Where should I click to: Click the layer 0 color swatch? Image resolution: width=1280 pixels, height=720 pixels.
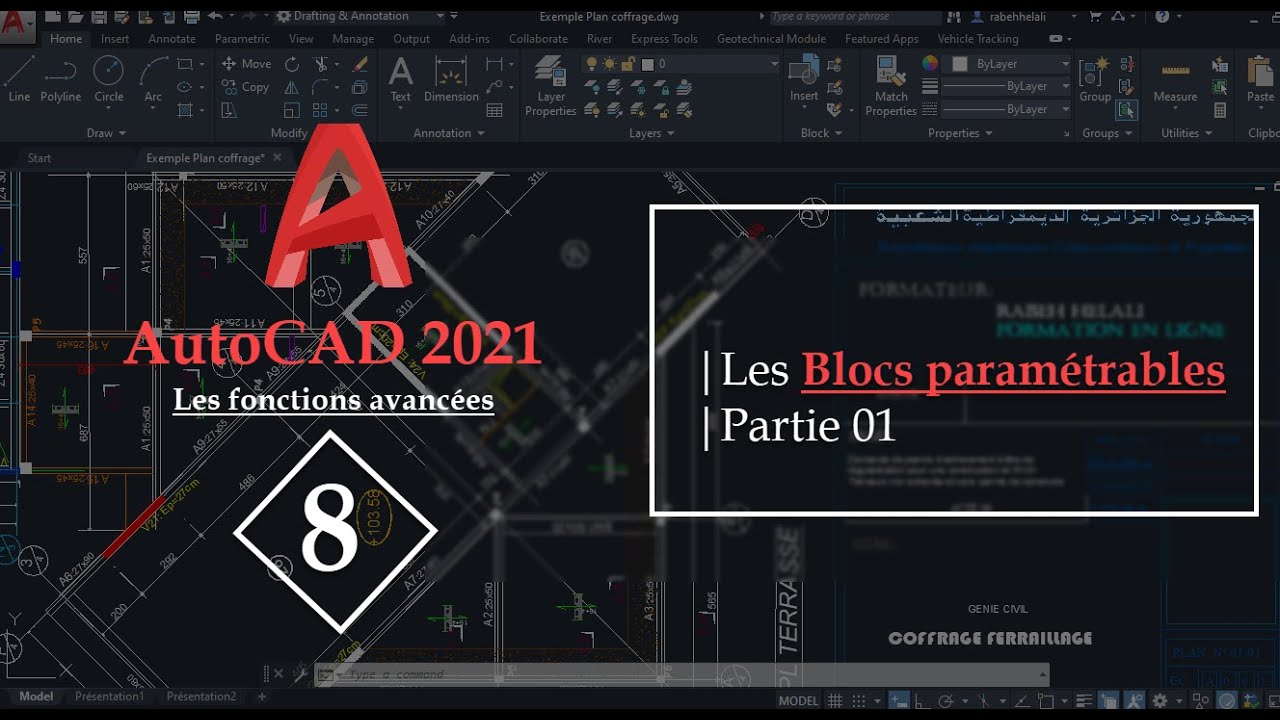coord(647,64)
